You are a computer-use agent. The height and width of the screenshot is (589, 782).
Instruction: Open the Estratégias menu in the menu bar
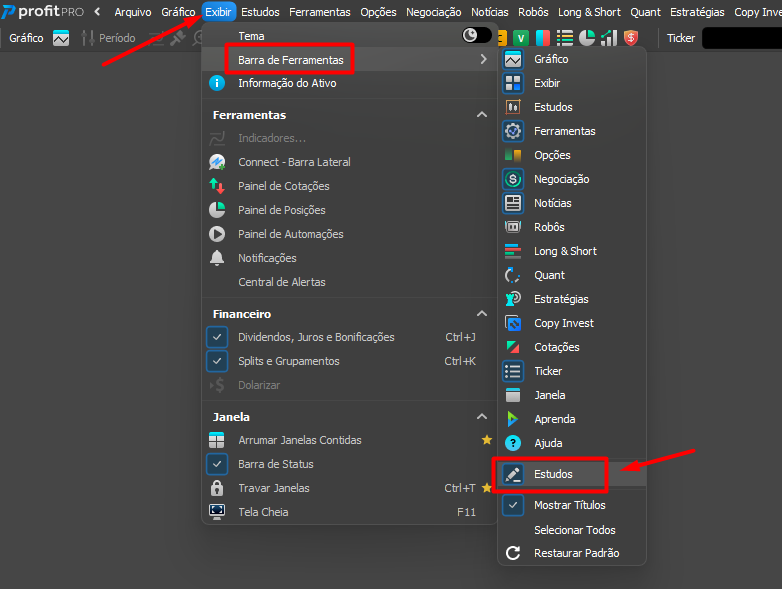[697, 12]
